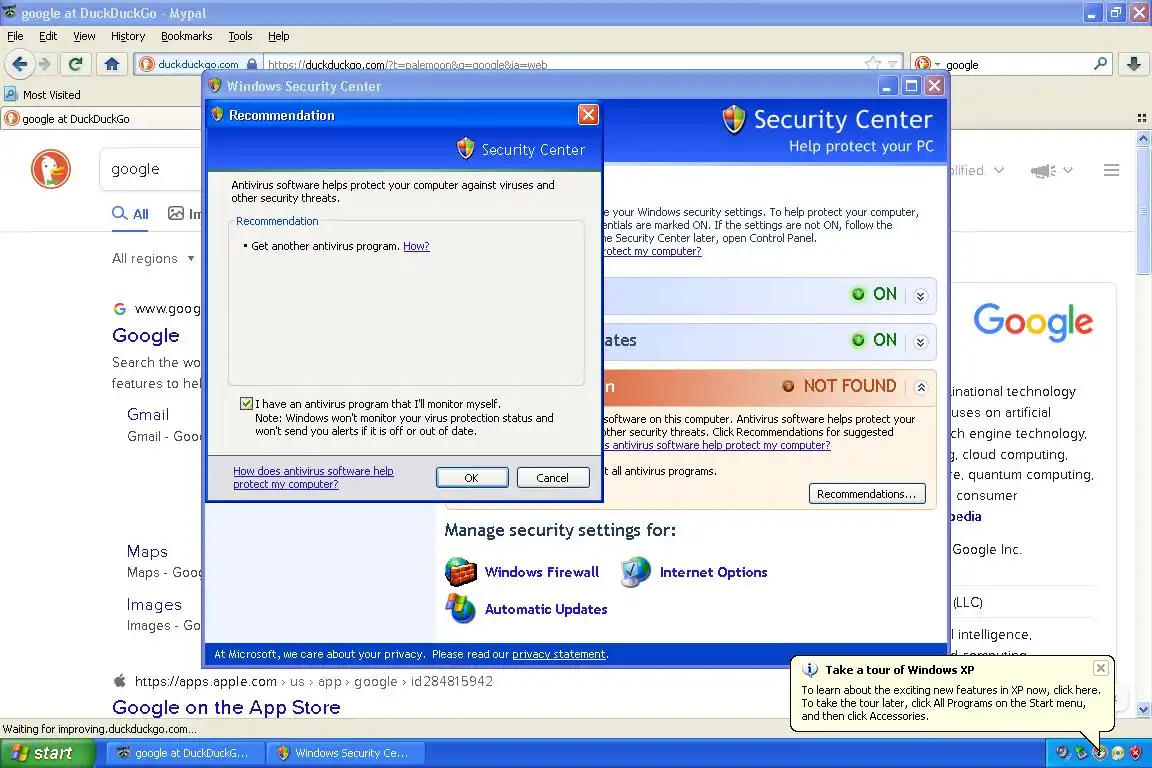Open the Edit menu

(x=48, y=36)
